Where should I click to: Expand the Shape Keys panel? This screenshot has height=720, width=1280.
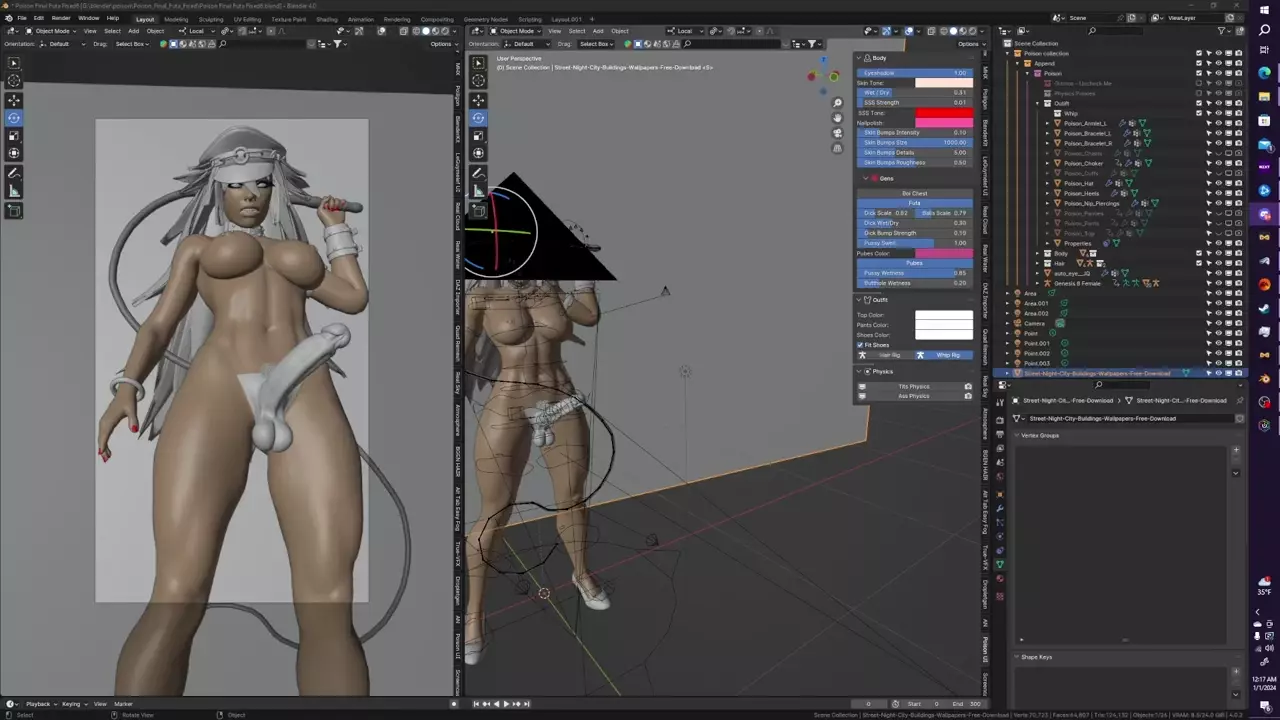1036,657
